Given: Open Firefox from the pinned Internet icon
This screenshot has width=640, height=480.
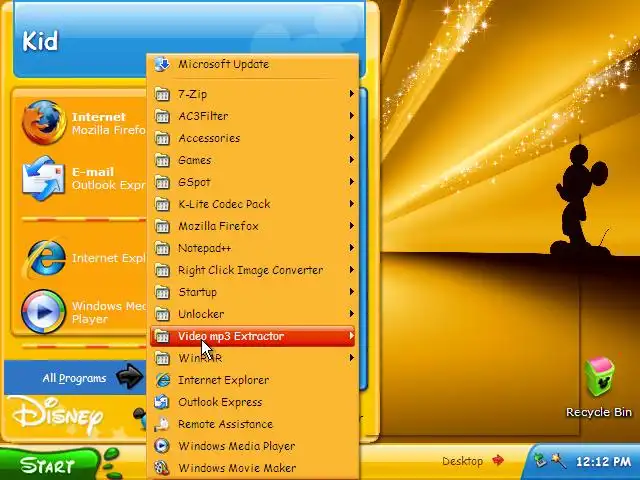Looking at the screenshot, I should click(x=44, y=122).
